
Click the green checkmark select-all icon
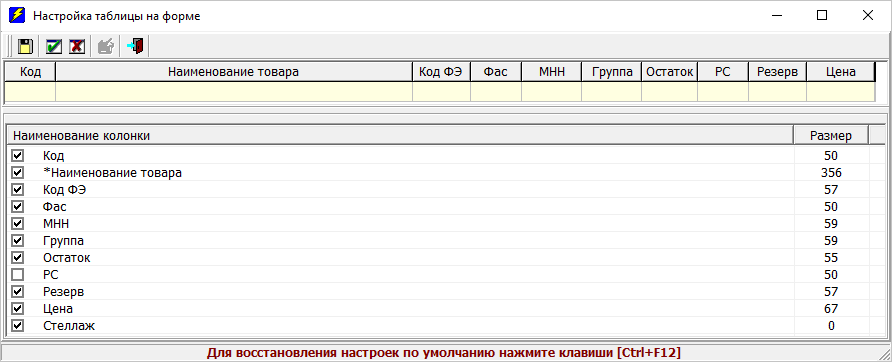(x=54, y=46)
